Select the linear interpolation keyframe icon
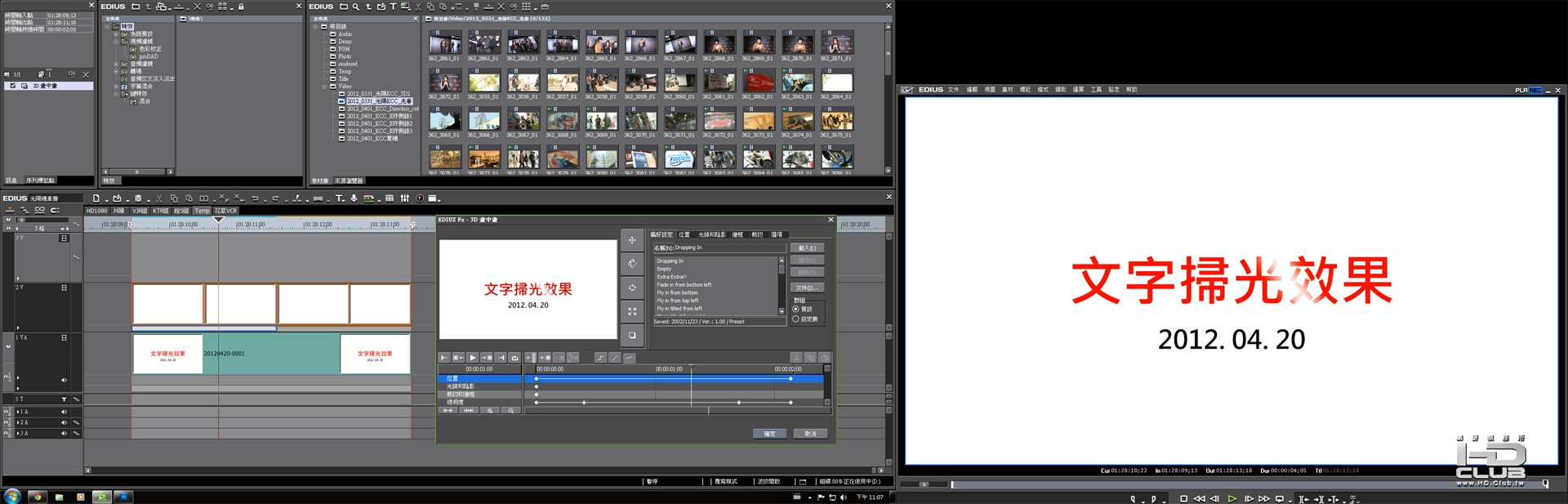This screenshot has height=504, width=1568. click(x=615, y=358)
